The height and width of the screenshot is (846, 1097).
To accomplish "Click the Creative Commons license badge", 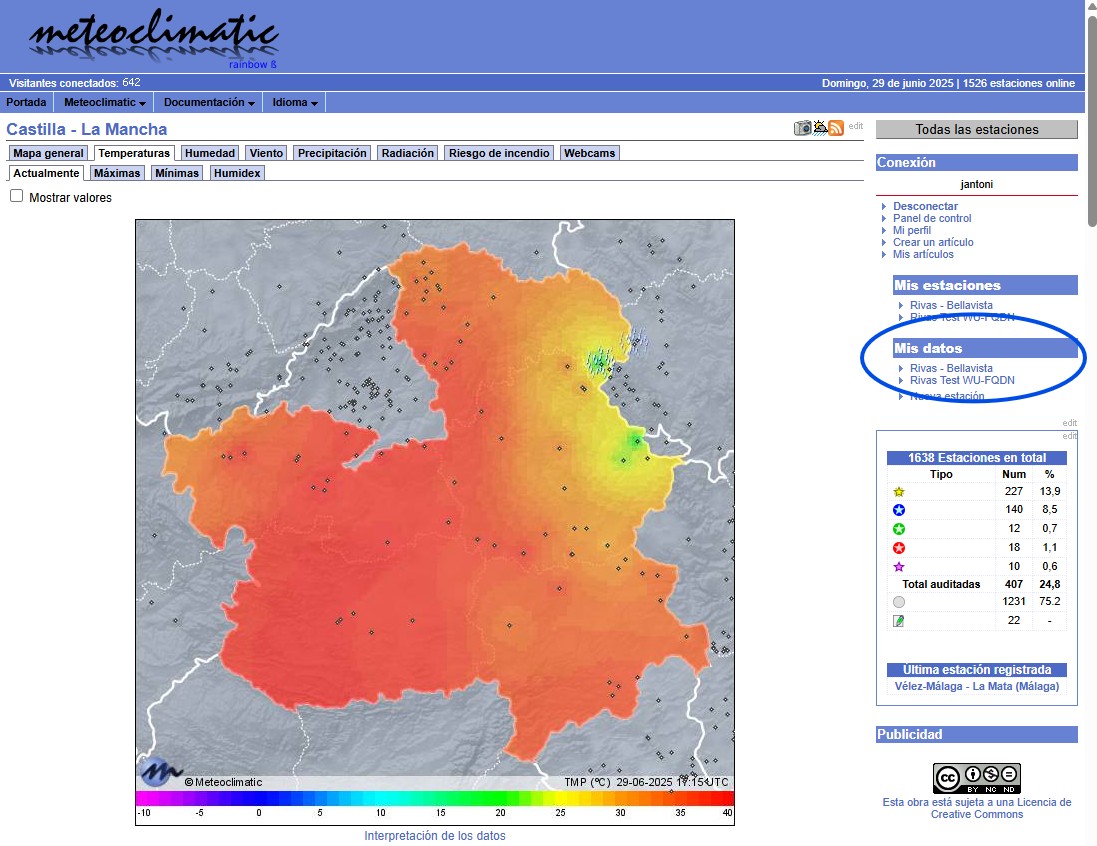I will 976,778.
